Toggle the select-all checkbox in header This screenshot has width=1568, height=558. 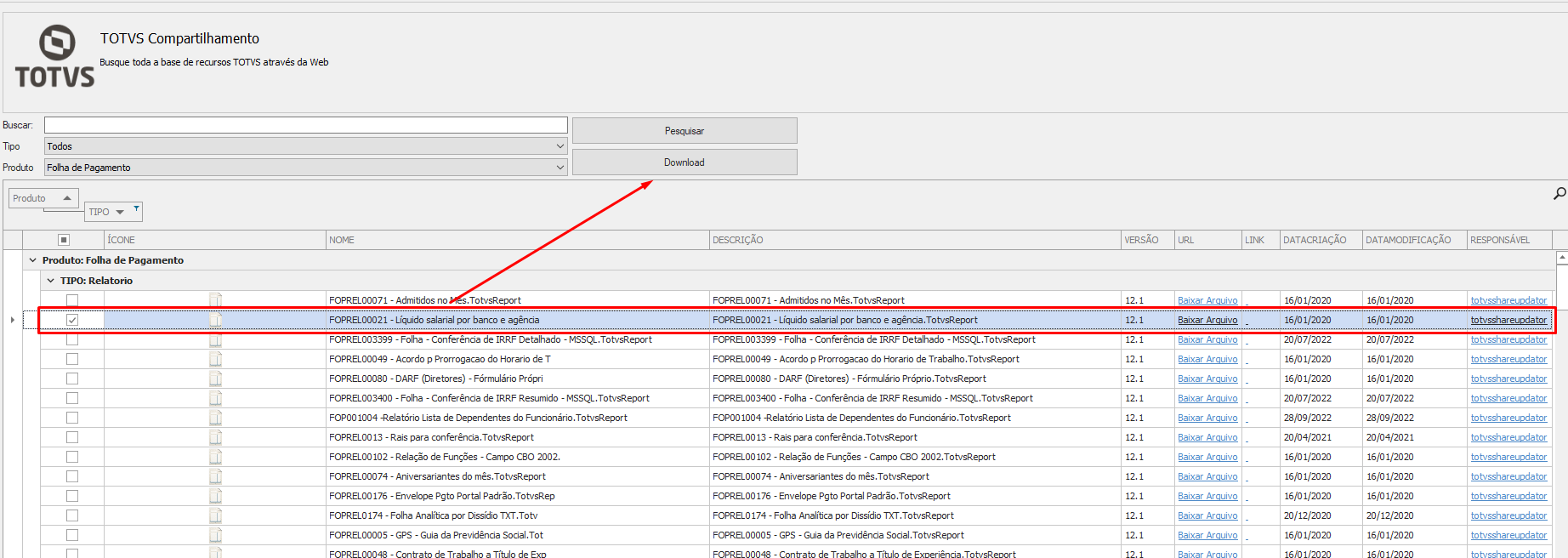point(64,240)
